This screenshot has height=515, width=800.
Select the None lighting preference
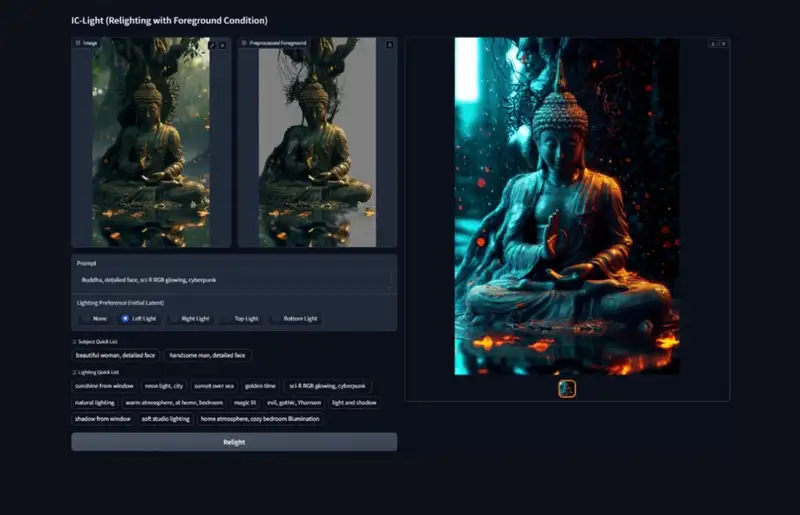95,318
